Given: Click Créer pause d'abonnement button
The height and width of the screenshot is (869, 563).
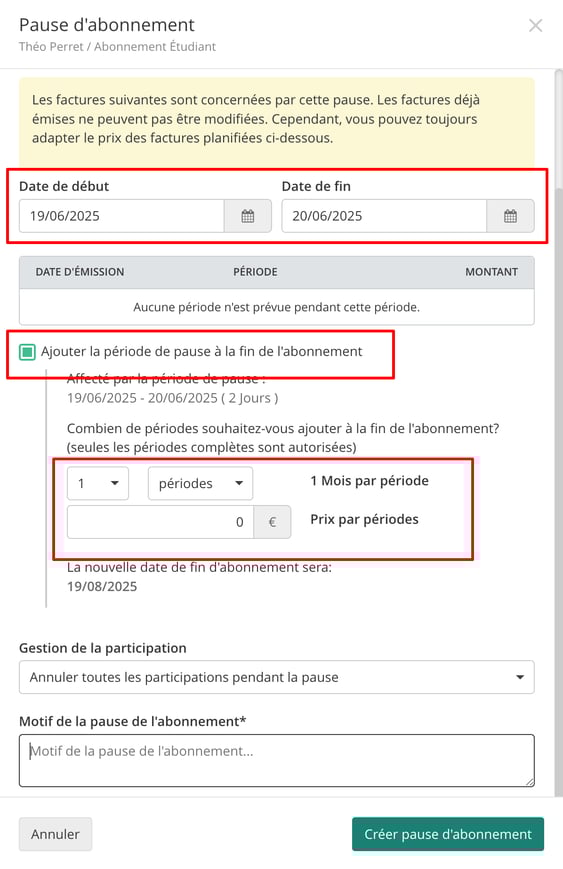Looking at the screenshot, I should (x=448, y=834).
